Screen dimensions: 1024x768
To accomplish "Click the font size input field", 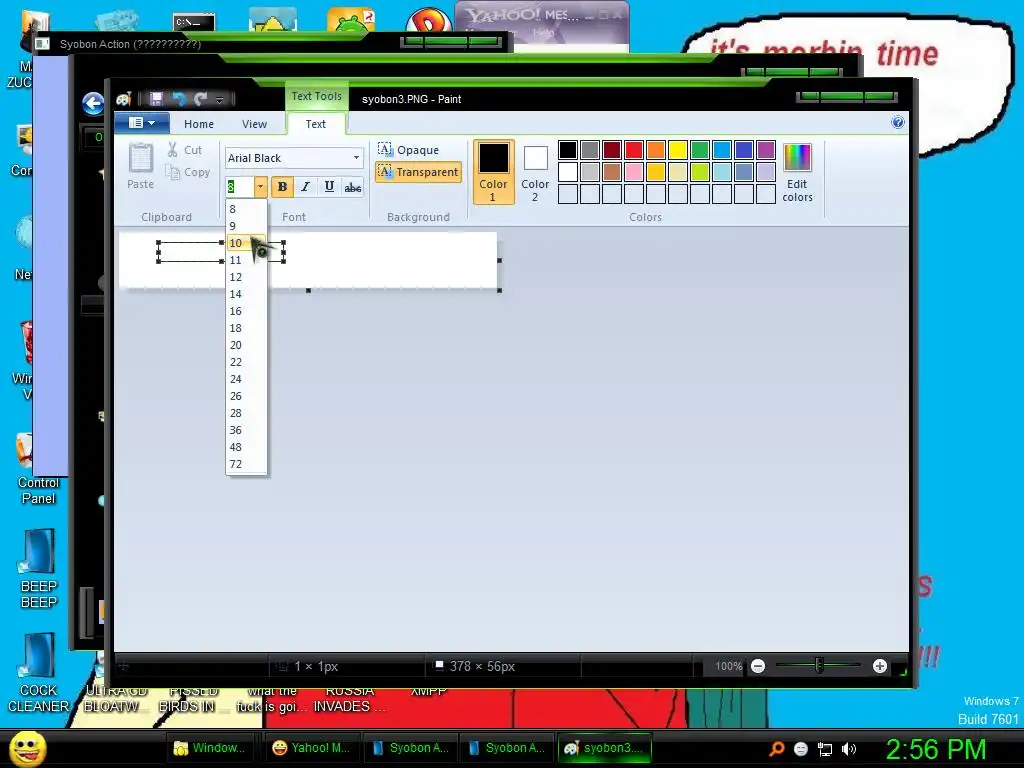I will pos(239,187).
